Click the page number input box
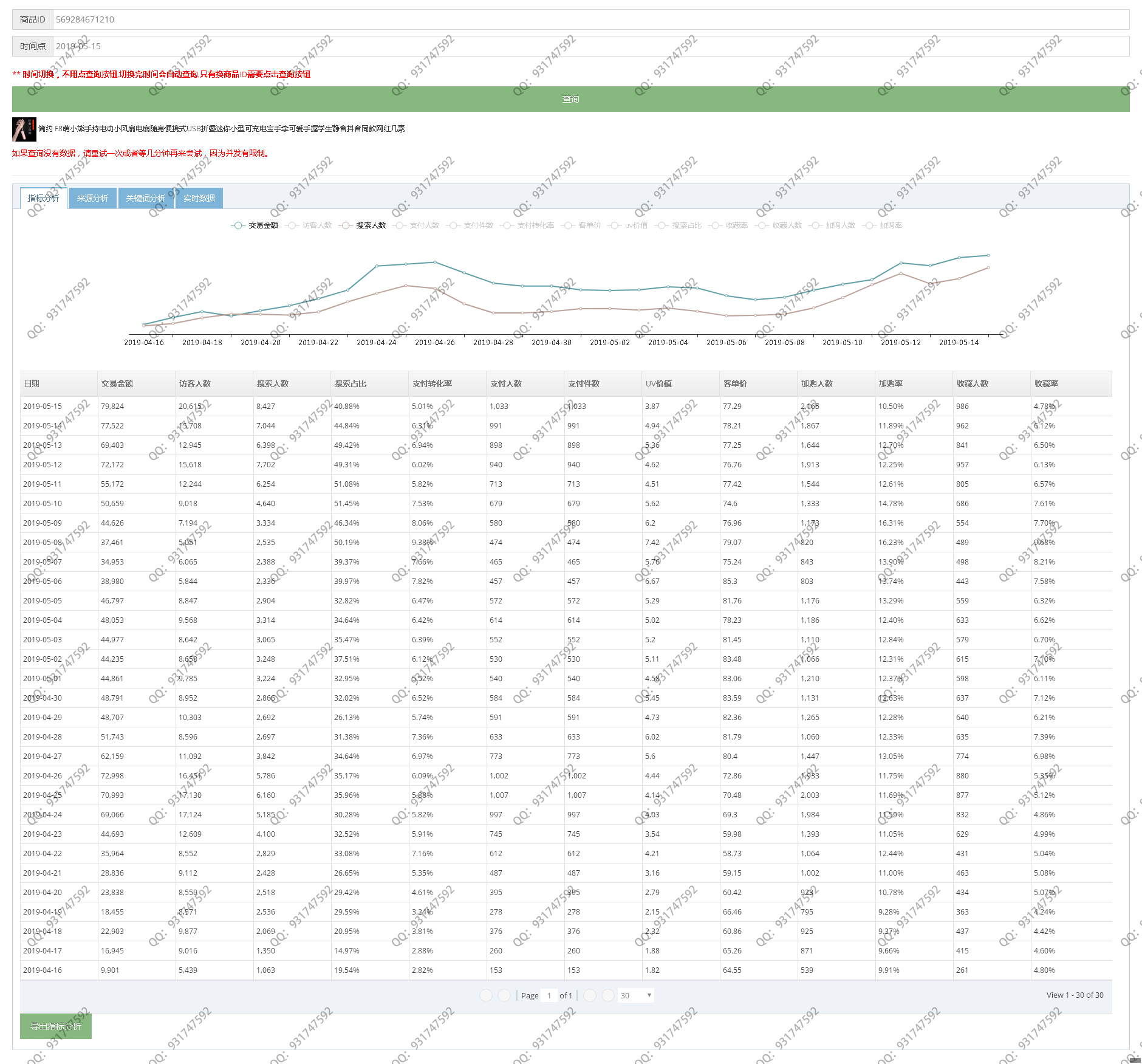 [x=549, y=995]
